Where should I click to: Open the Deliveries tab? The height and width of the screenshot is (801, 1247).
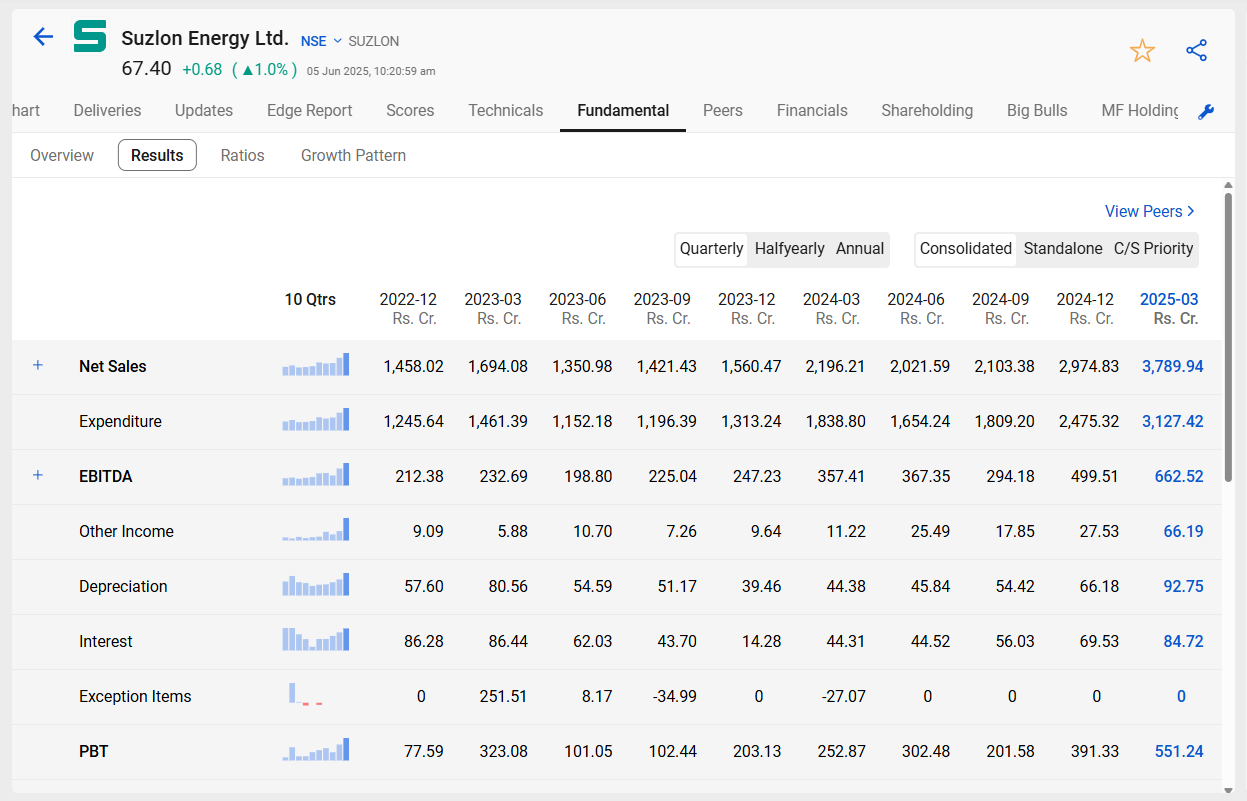tap(107, 111)
